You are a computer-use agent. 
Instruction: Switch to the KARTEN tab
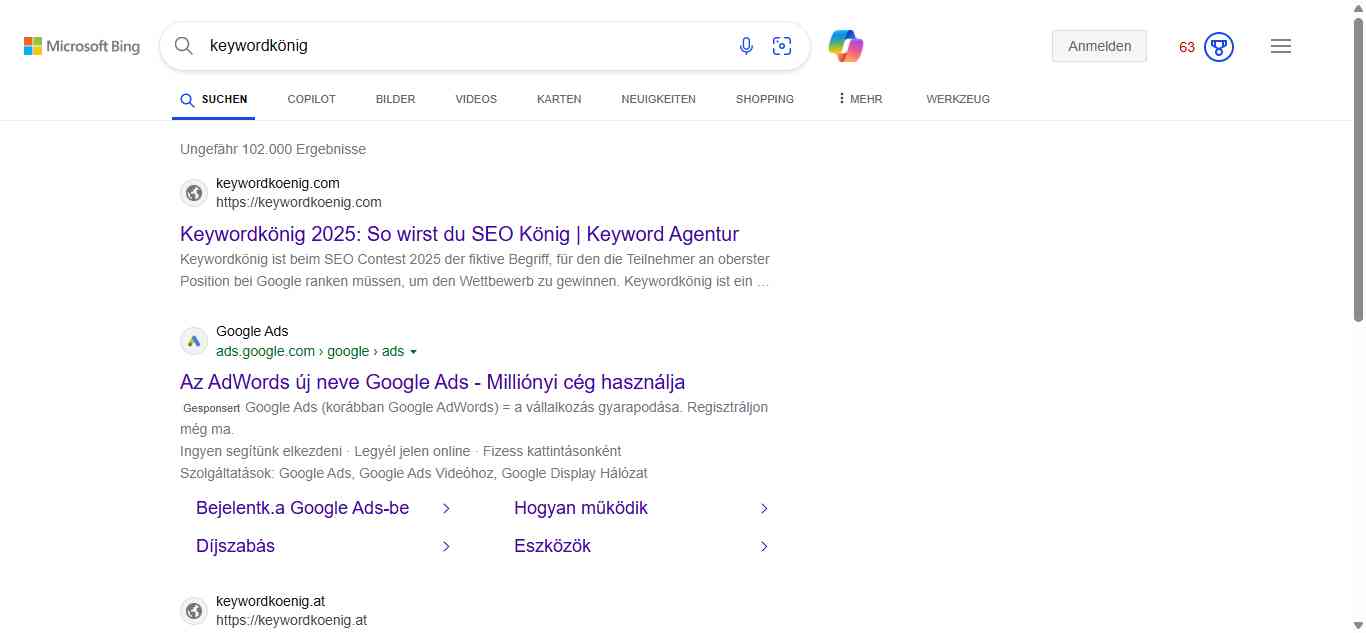(559, 99)
